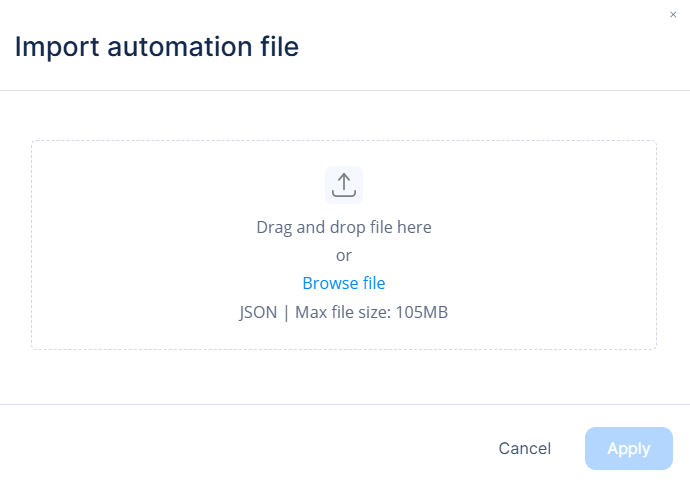Click the 'Import automation file' heading
Viewport: 690px width, 484px height.
pyautogui.click(x=157, y=47)
